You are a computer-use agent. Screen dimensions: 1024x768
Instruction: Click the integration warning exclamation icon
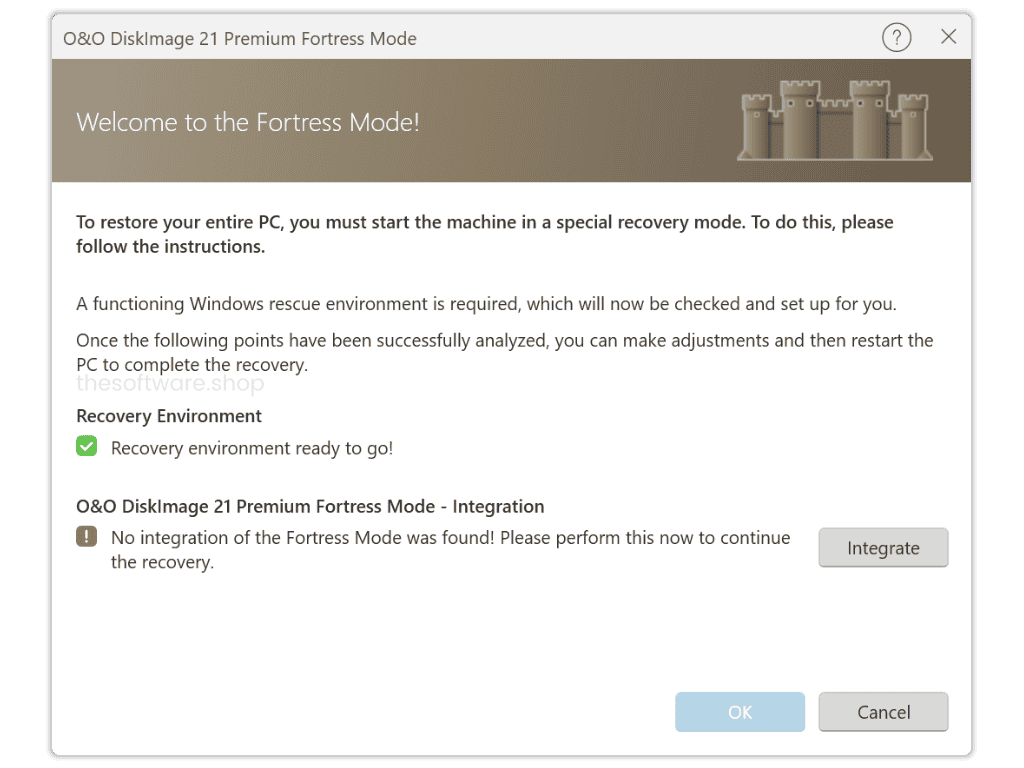(x=86, y=537)
